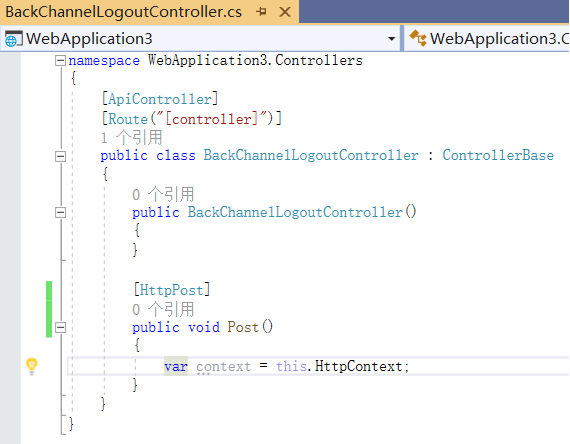The width and height of the screenshot is (570, 444).
Task: Click the constructor name BackChannelLogoutController()
Action: 302,212
